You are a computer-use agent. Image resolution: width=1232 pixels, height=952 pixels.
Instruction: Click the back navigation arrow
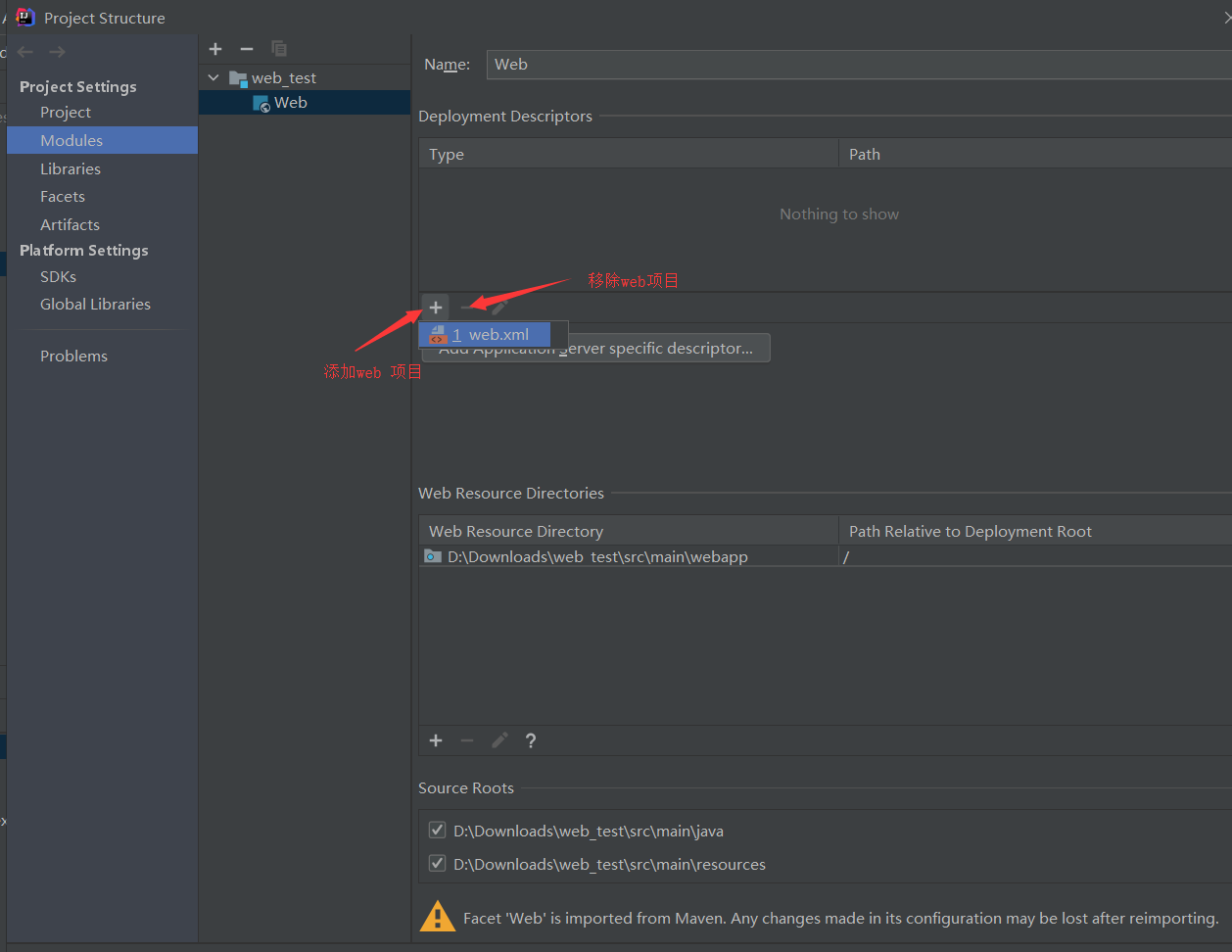click(25, 52)
